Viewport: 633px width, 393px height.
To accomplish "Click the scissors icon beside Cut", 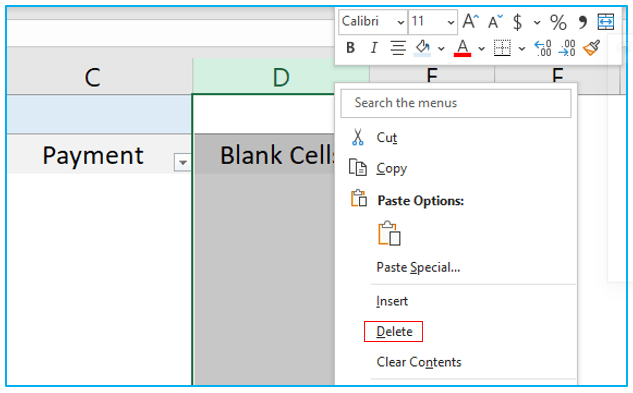I will point(357,137).
